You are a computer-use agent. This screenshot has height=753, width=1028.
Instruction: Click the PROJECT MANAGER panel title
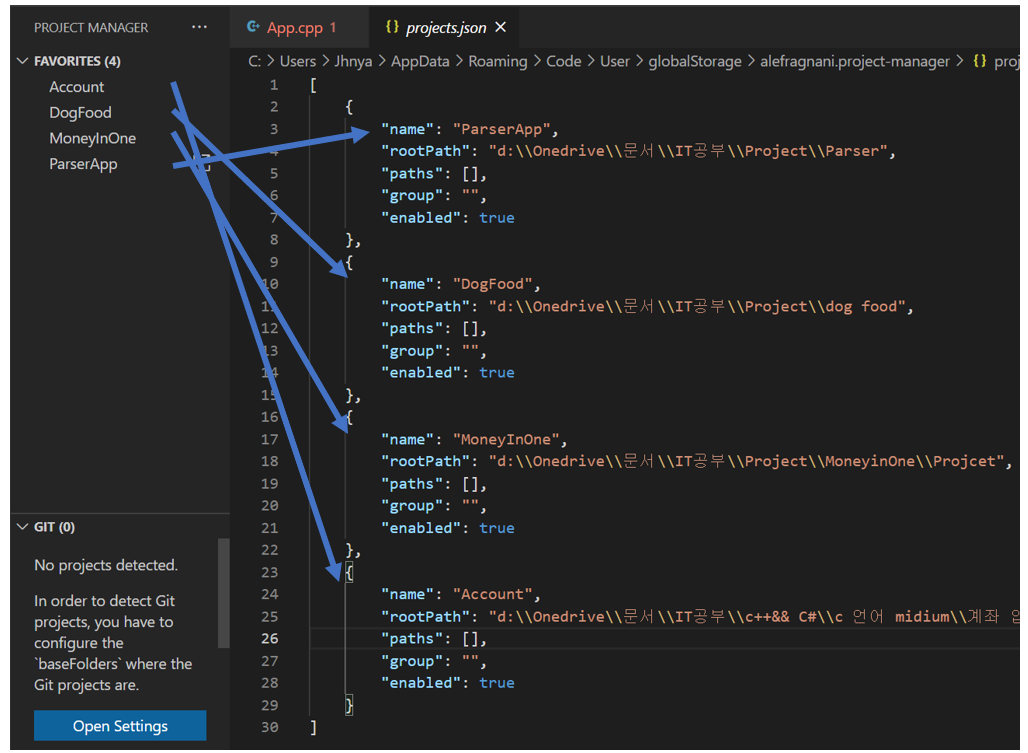point(91,28)
